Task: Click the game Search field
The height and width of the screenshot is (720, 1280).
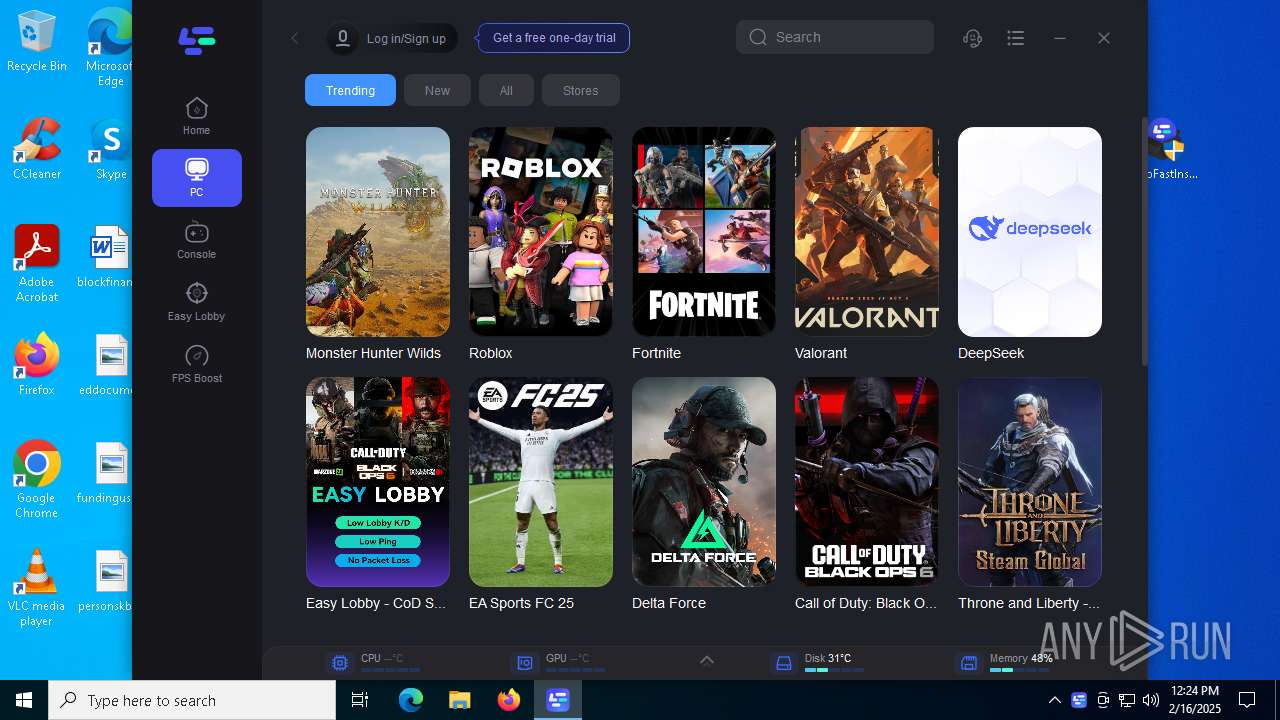Action: [x=835, y=37]
